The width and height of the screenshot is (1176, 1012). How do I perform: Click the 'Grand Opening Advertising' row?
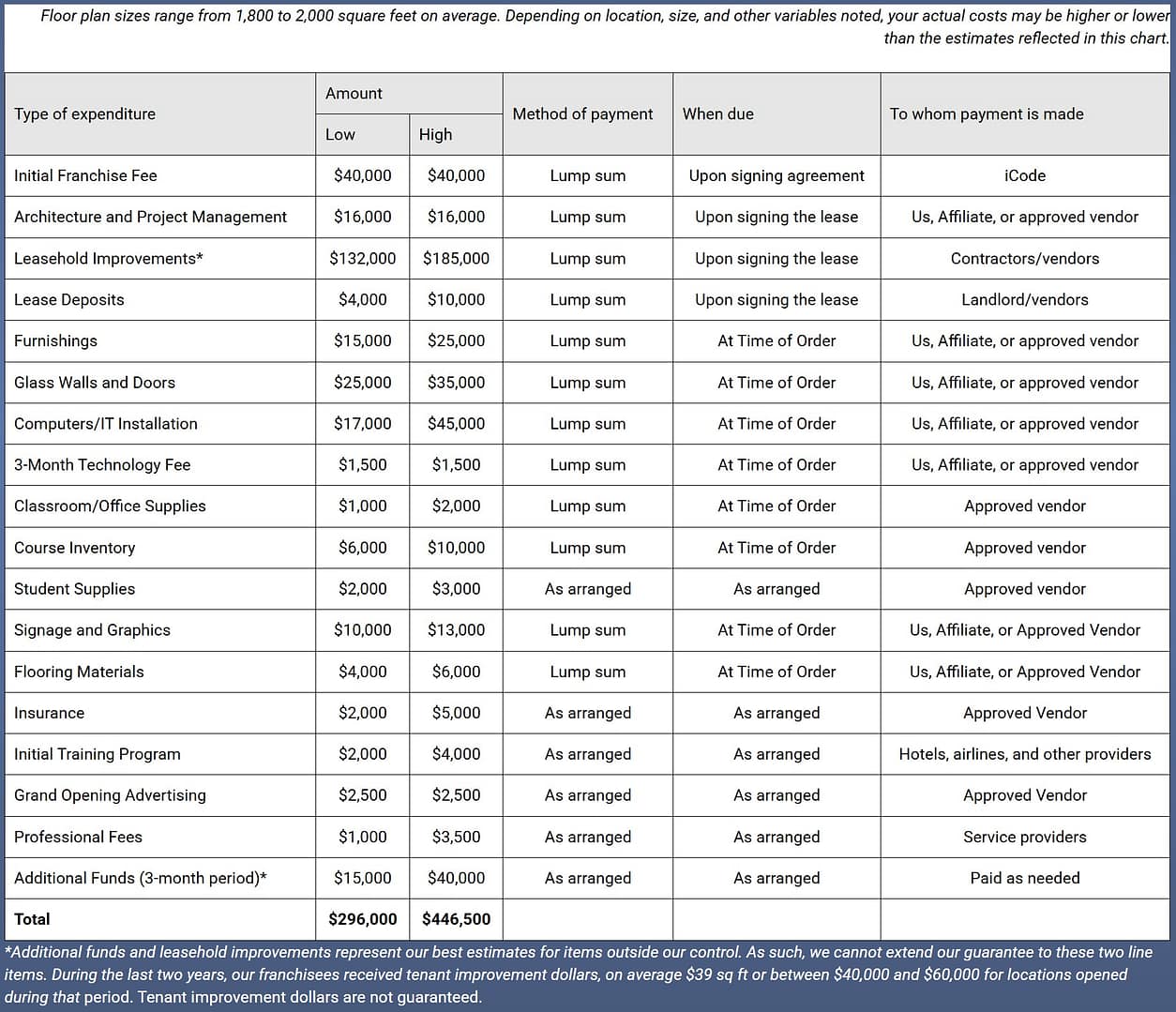pos(110,795)
